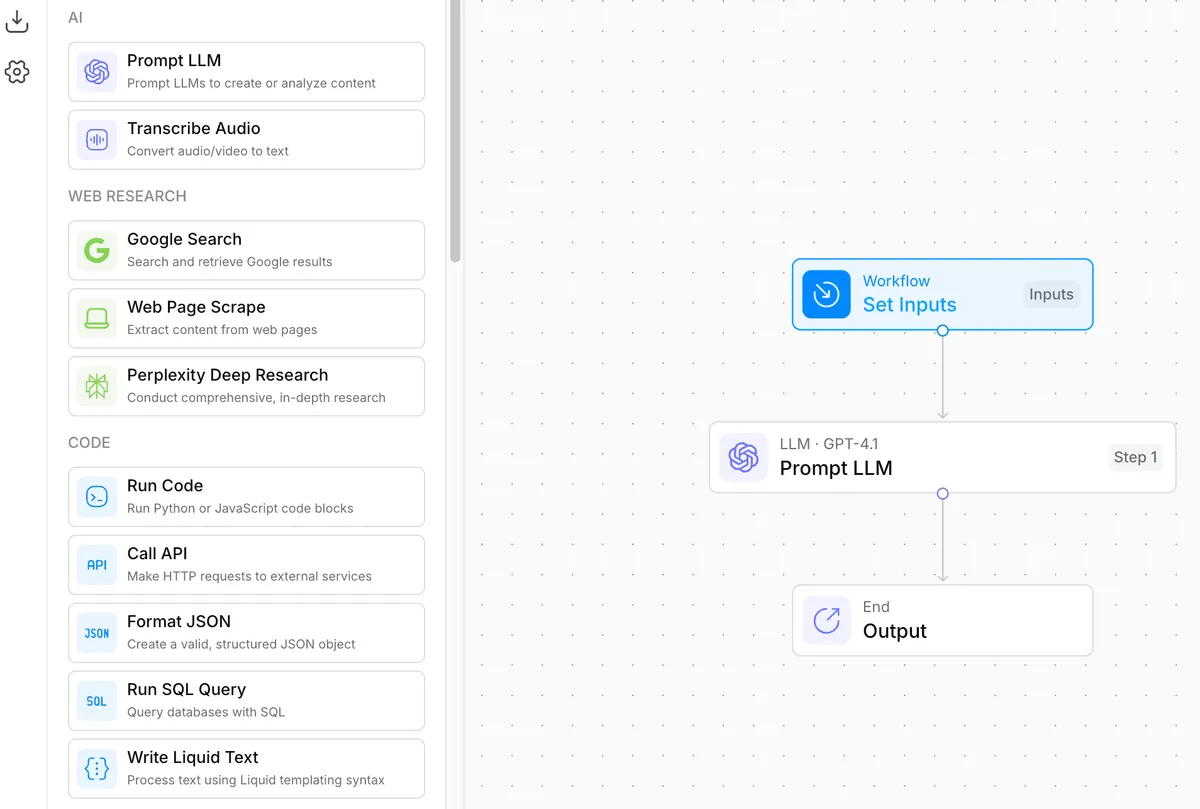Click the Call API icon

97,565
